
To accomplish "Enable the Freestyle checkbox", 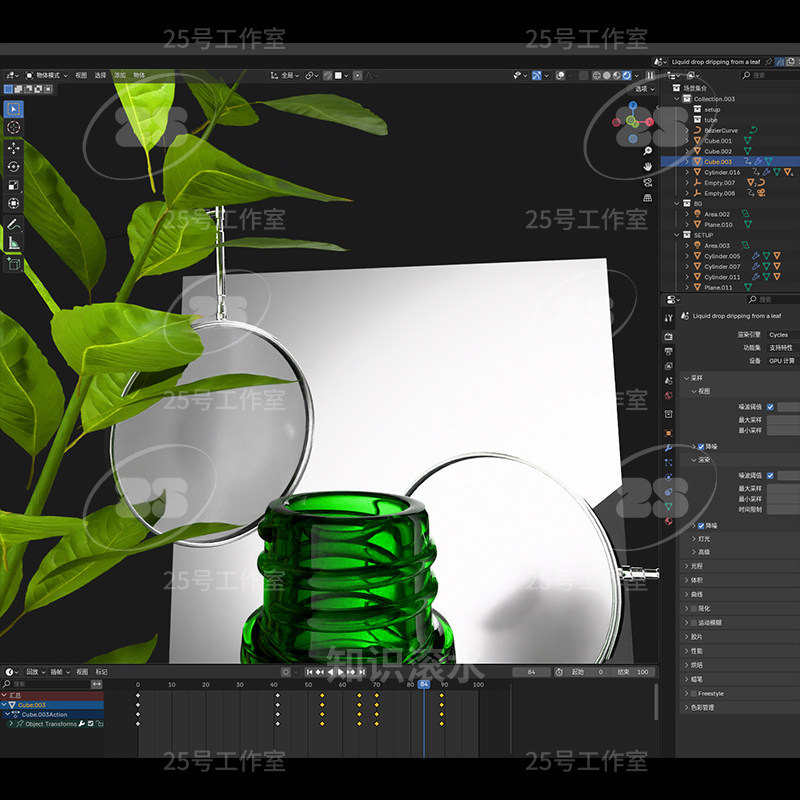I will pos(693,693).
